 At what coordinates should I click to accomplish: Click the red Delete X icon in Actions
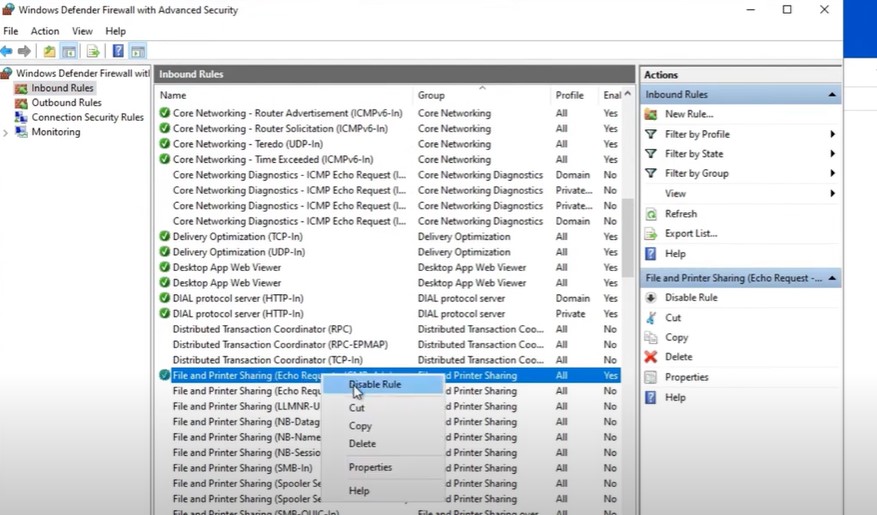pos(650,357)
